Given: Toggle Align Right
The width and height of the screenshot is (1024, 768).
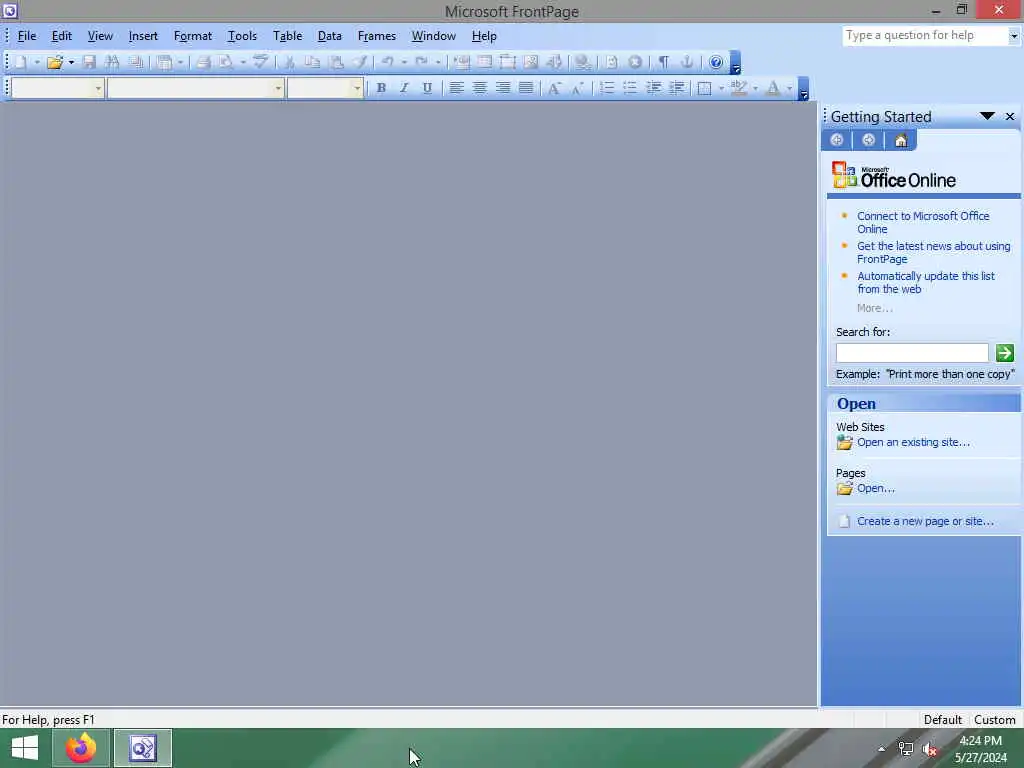Looking at the screenshot, I should point(503,88).
